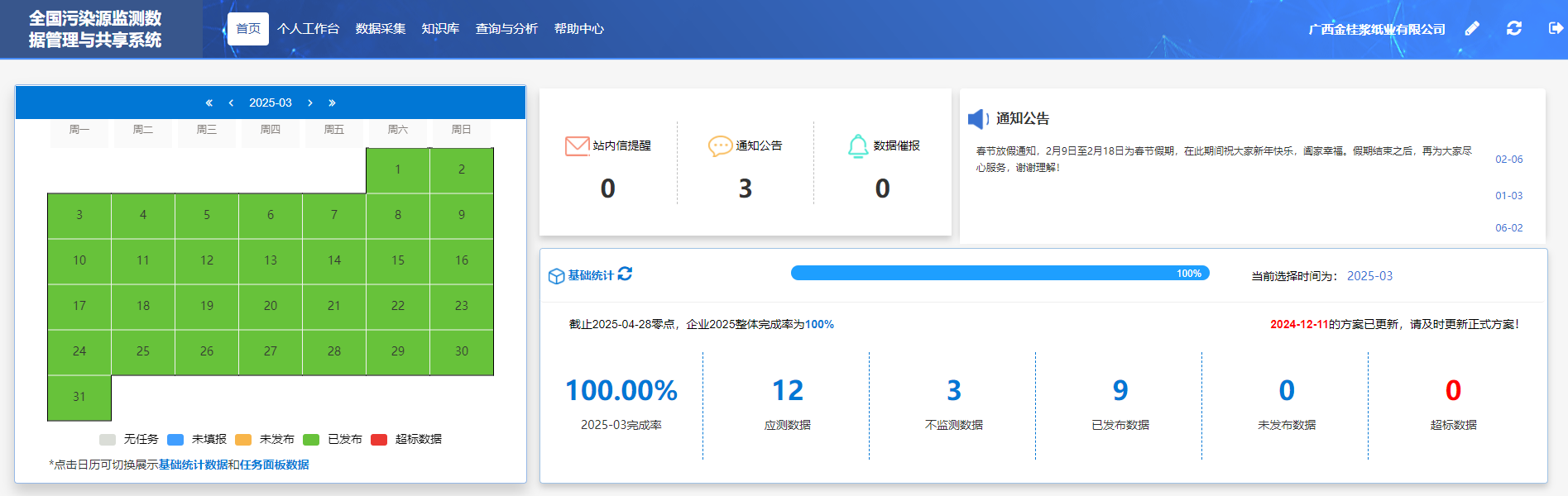Open the 查询与分析 menu
The height and width of the screenshot is (496, 1568).
(x=506, y=29)
